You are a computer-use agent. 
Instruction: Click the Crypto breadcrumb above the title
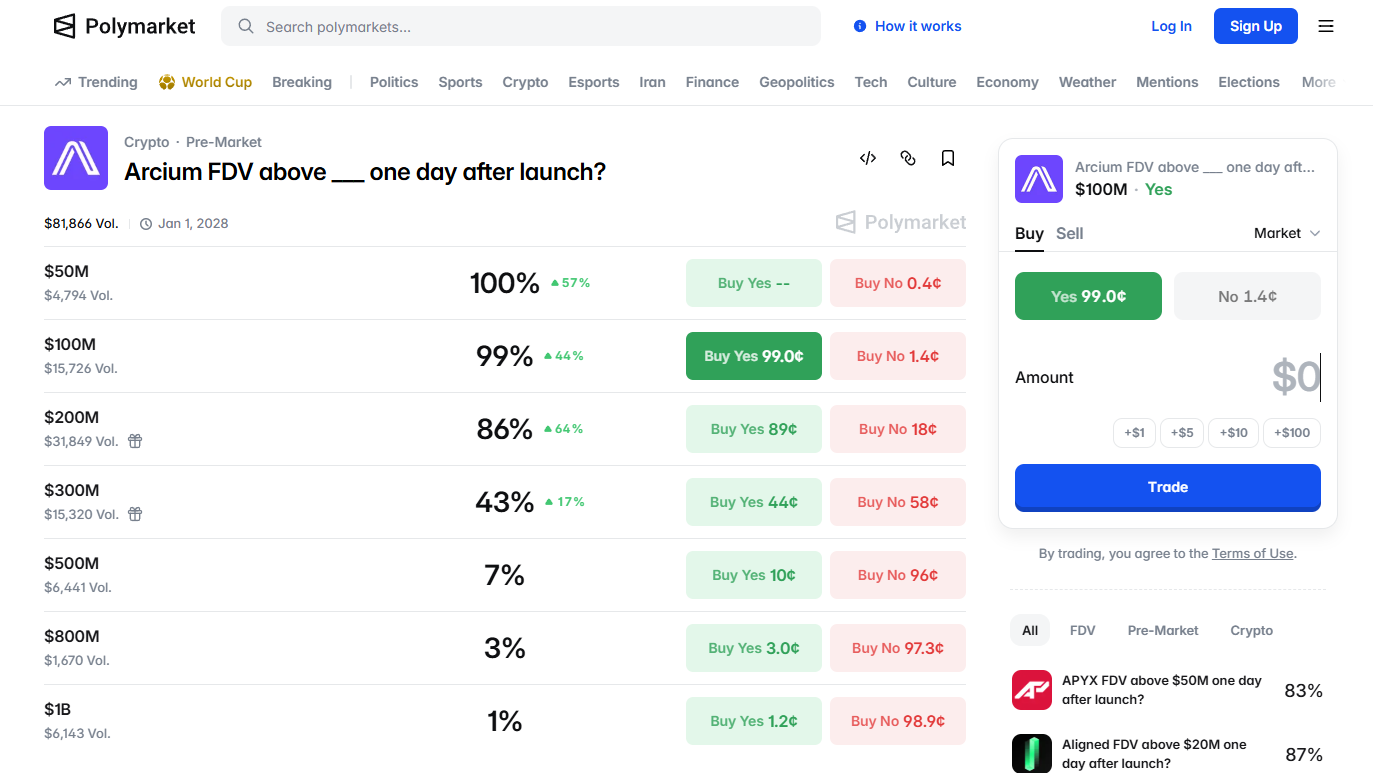147,142
